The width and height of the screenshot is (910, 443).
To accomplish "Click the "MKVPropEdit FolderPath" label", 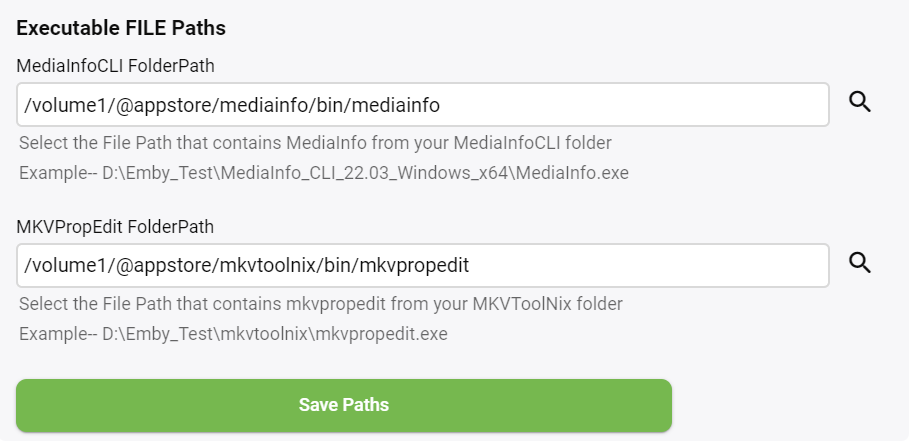I will [x=115, y=227].
